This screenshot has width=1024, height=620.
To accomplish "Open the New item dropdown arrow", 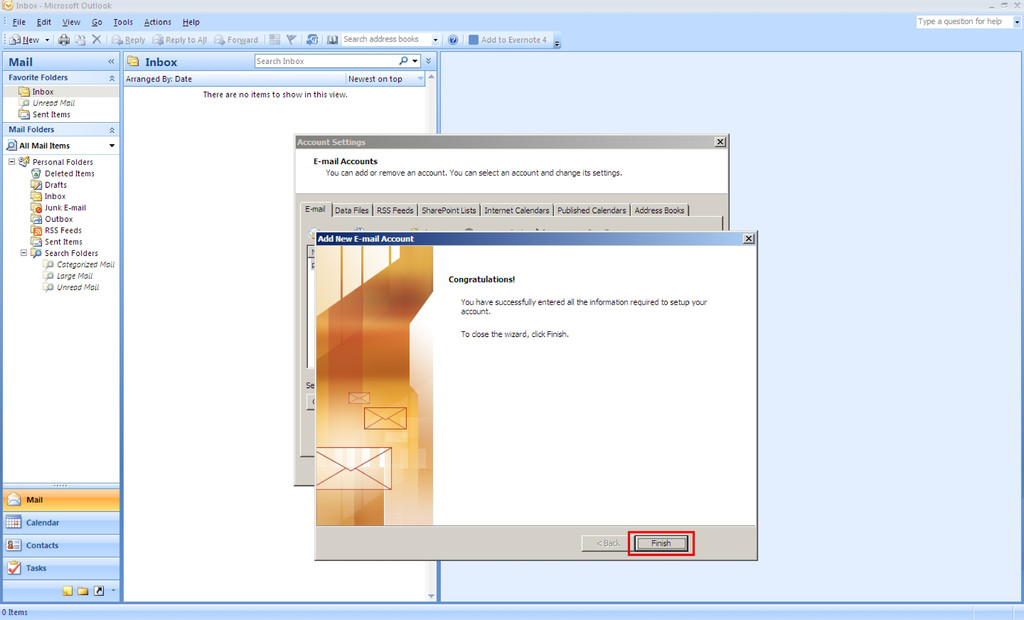I will 47,40.
